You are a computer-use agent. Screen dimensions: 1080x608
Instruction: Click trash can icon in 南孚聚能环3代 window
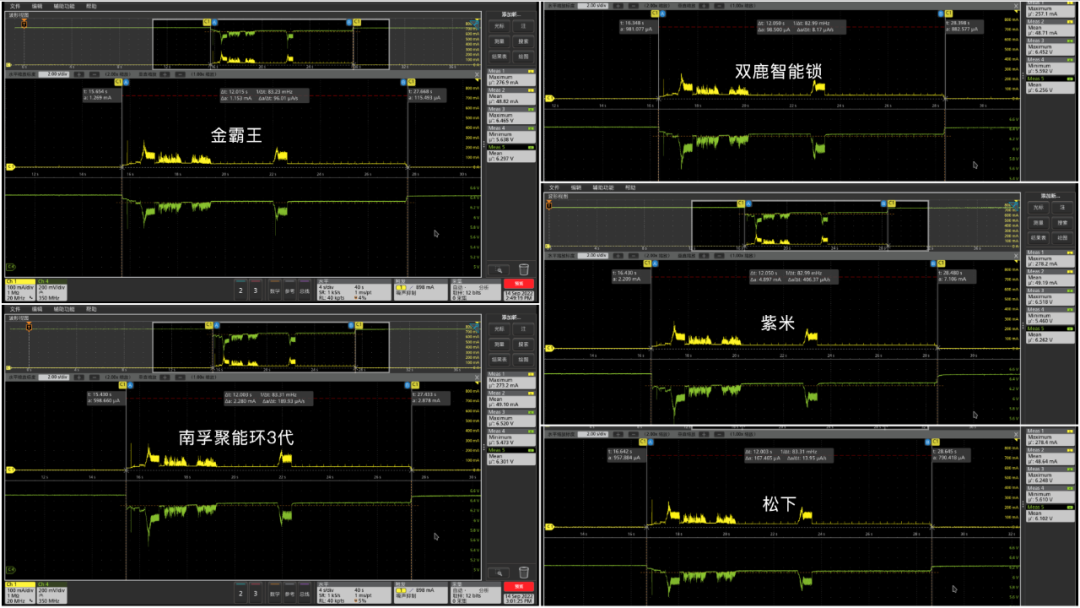pyautogui.click(x=523, y=572)
